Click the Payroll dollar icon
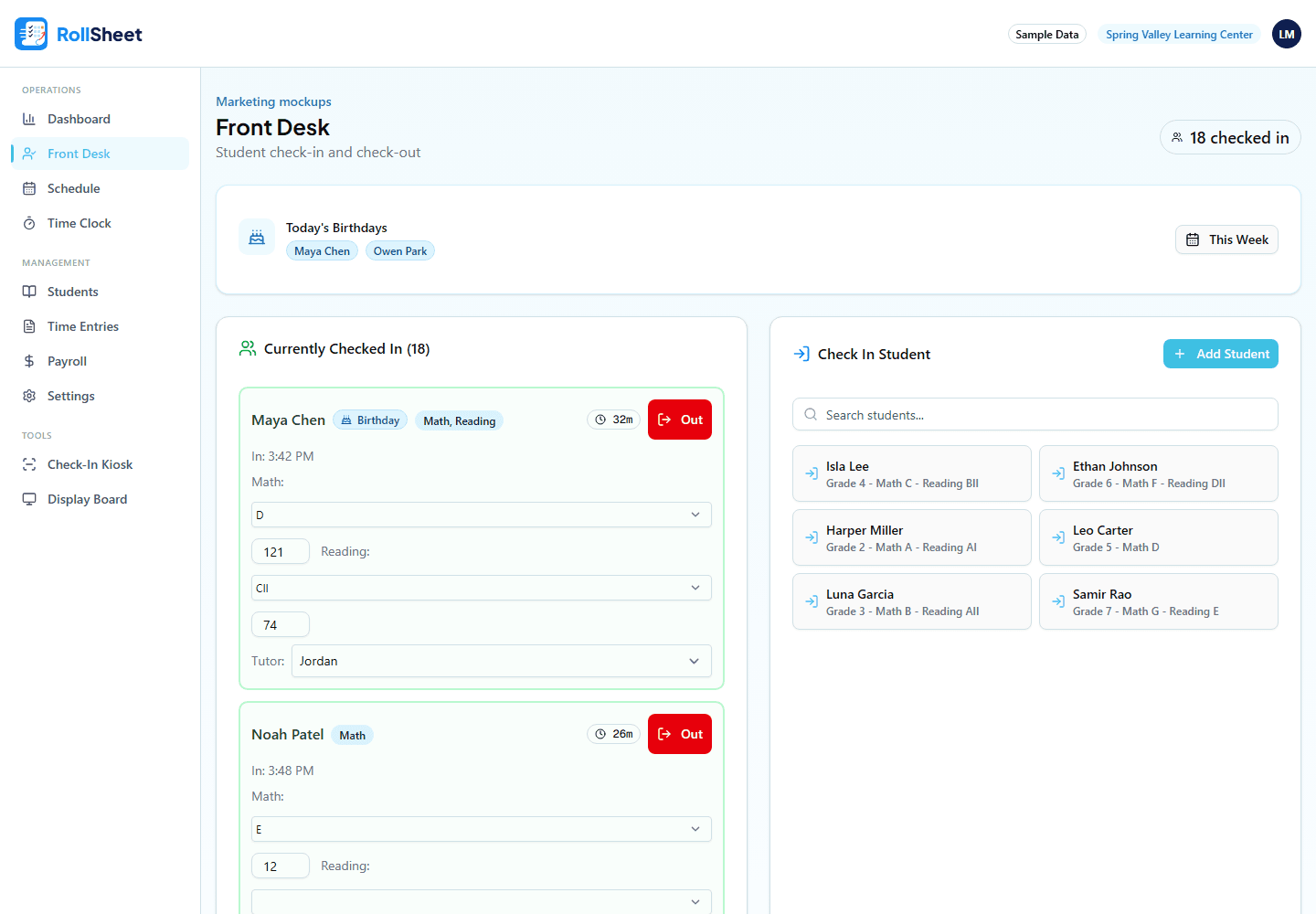Viewport: 1316px width, 914px height. 29,361
